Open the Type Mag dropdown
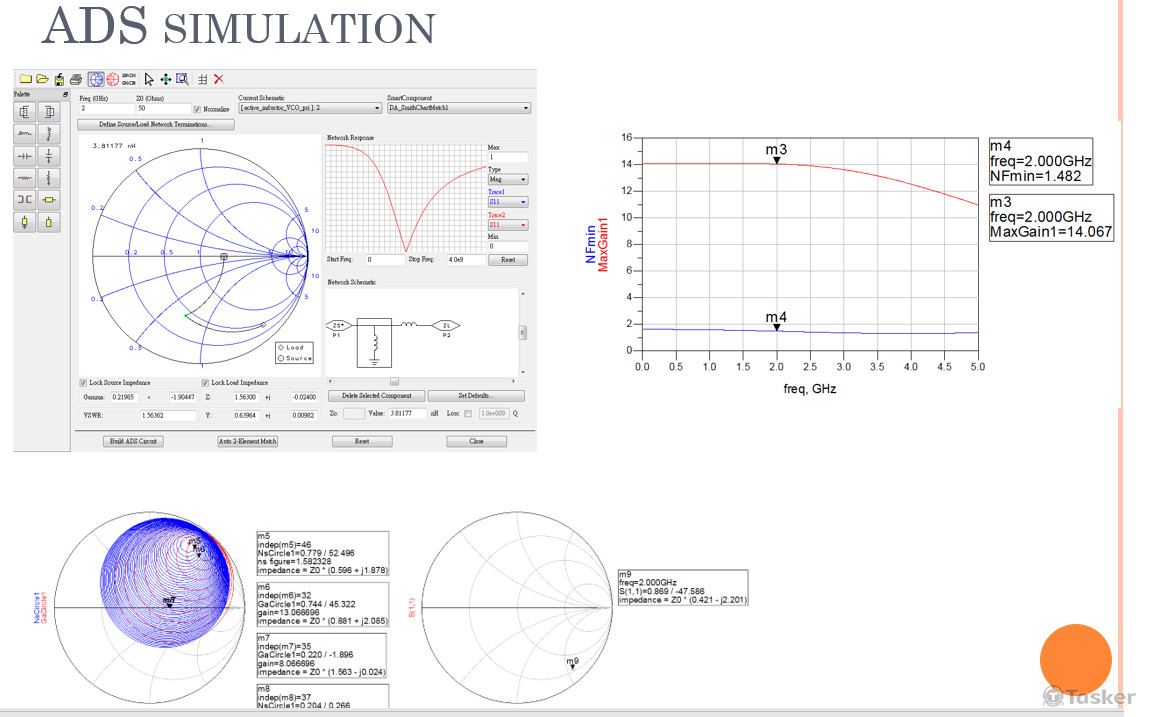 click(x=507, y=180)
